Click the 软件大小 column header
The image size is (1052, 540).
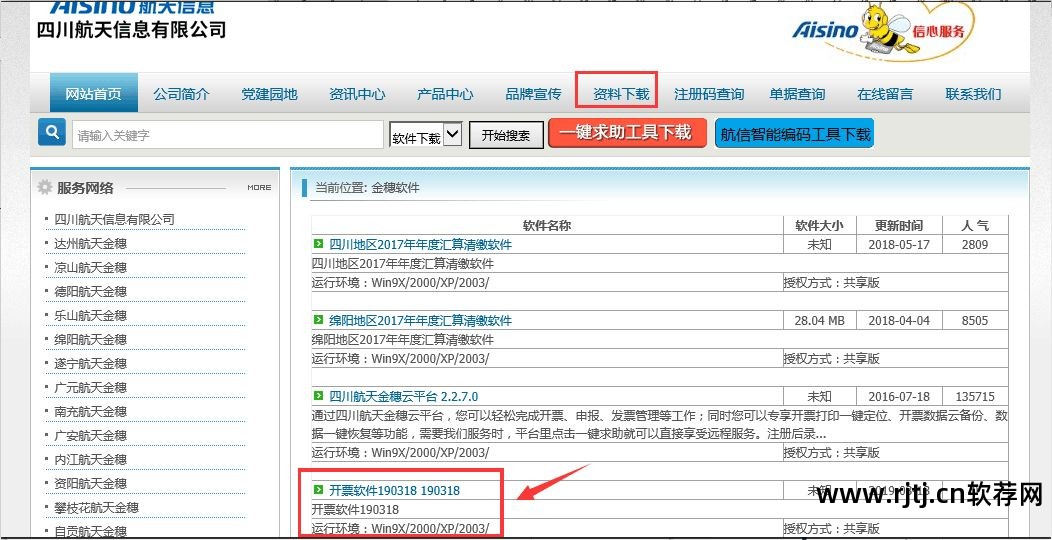click(819, 225)
